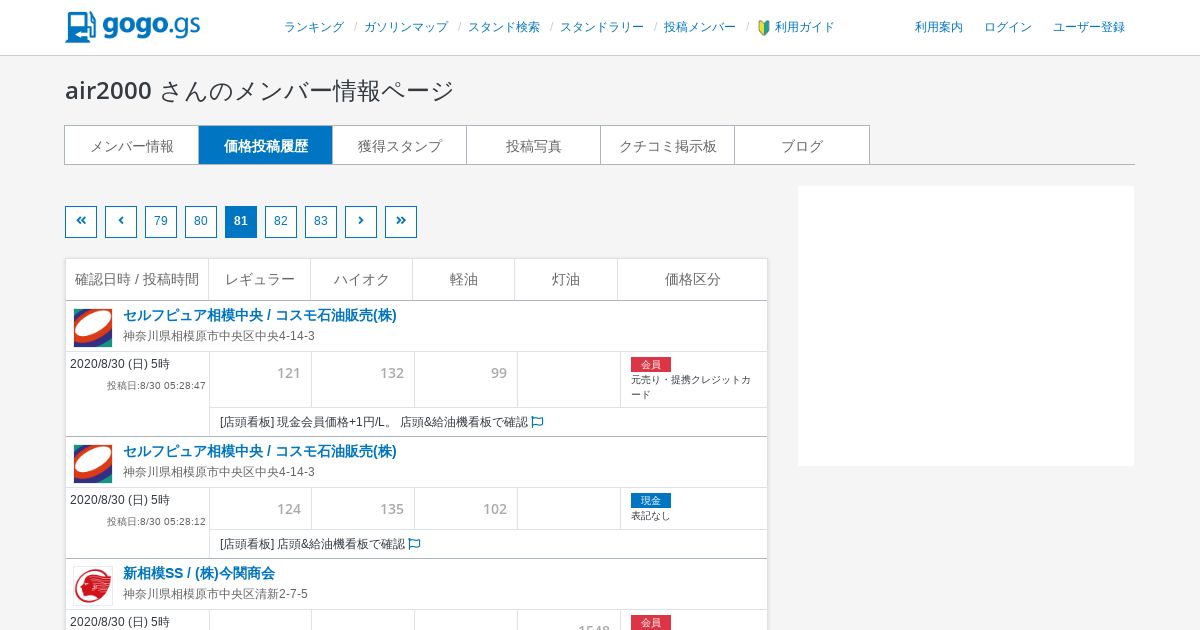This screenshot has width=1200, height=630.
Task: Click regular price 124
Action: point(289,509)
